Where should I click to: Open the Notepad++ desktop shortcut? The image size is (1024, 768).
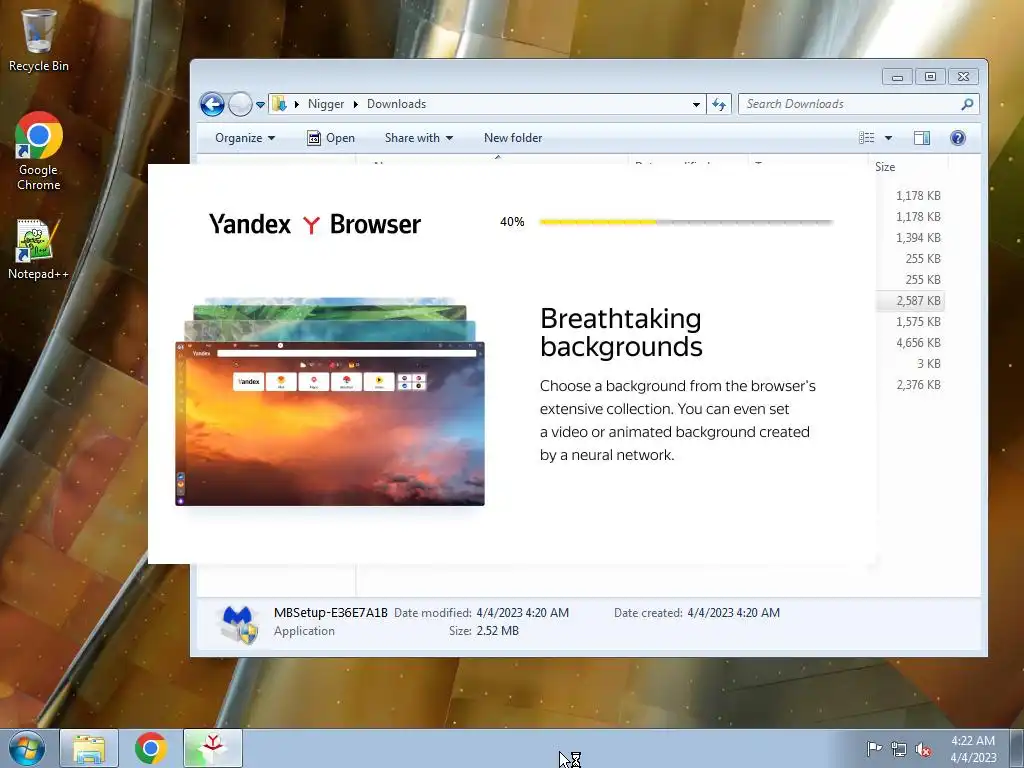point(38,249)
